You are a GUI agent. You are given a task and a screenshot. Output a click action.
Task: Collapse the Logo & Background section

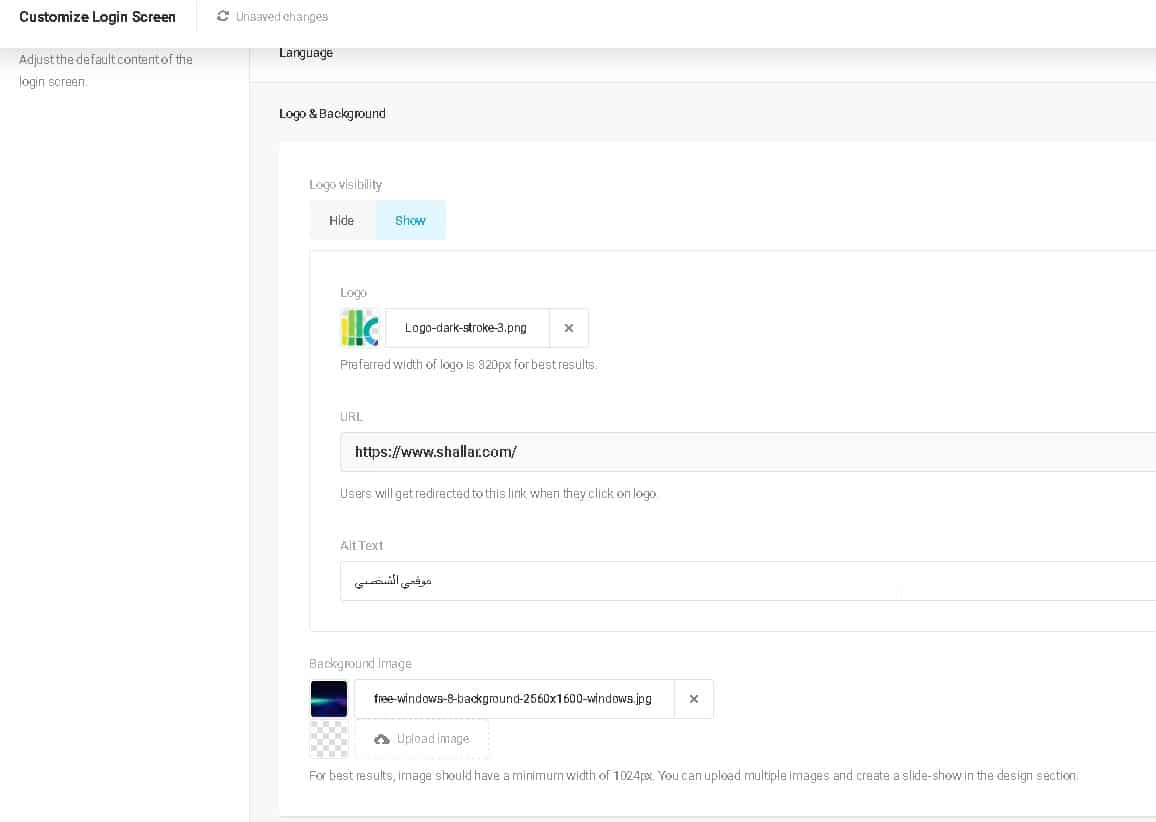click(x=332, y=114)
